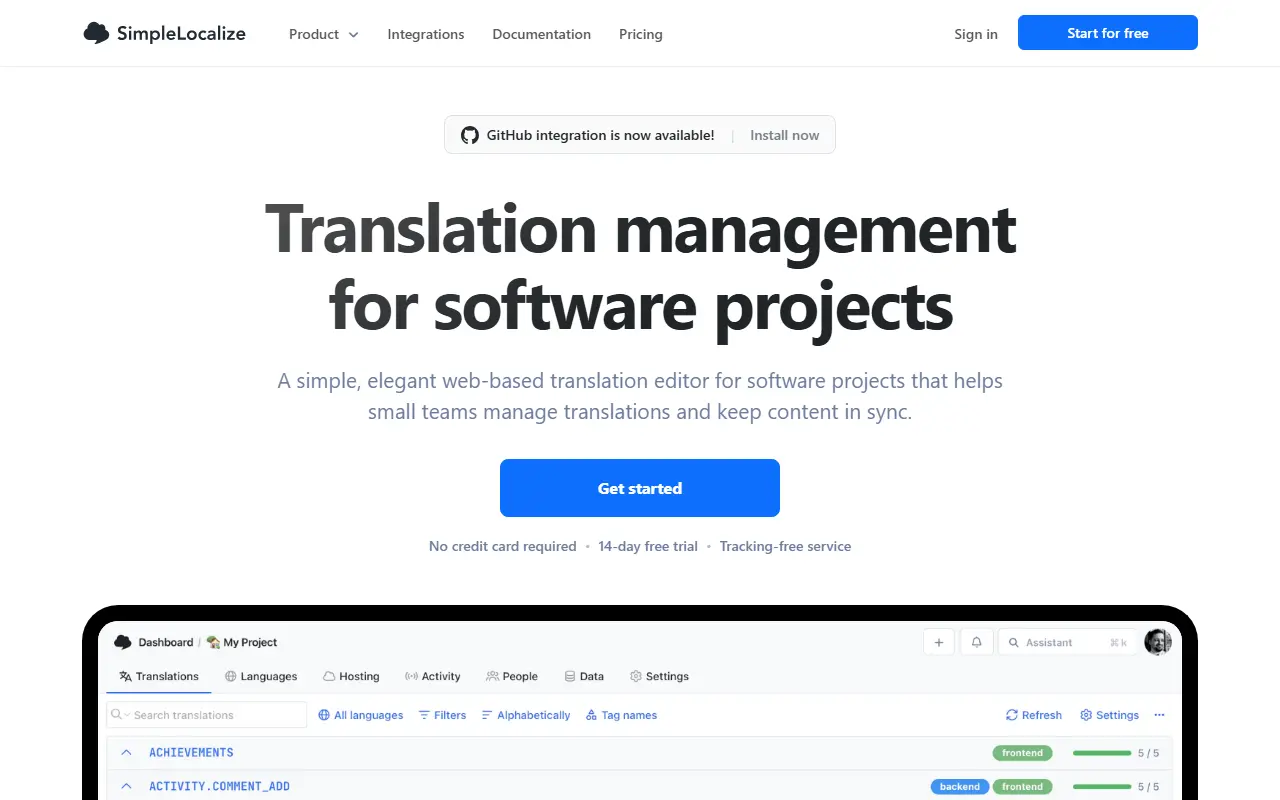The image size is (1280, 800).
Task: Switch to the Hosting tab
Action: coord(351,676)
